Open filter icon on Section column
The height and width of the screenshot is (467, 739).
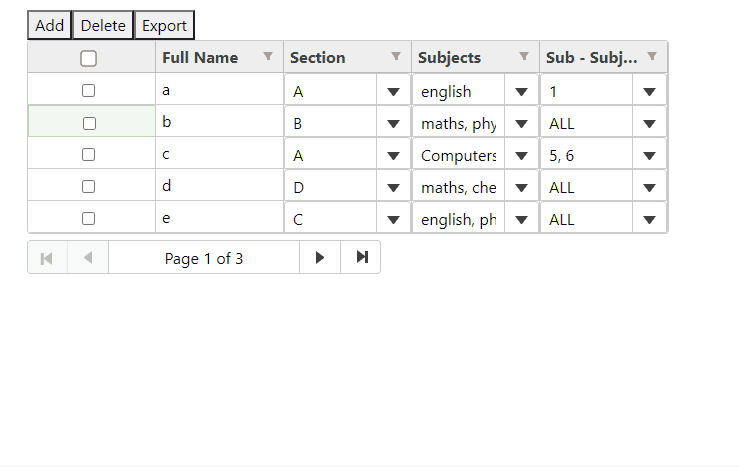(x=396, y=57)
